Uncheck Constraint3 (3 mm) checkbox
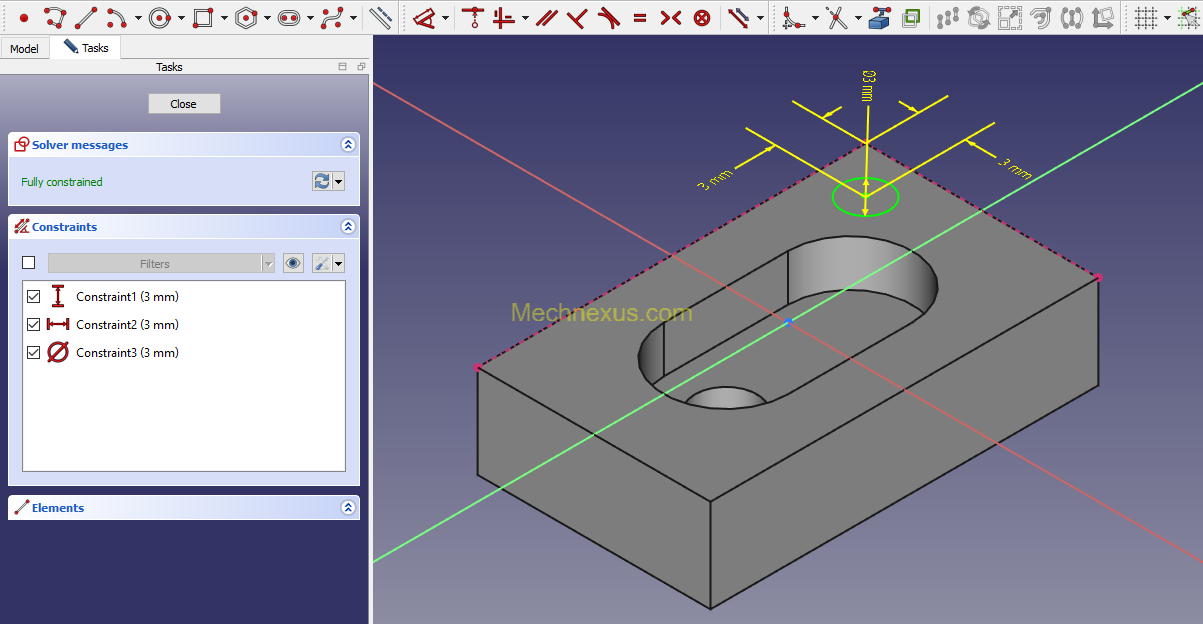The image size is (1203, 624). click(x=33, y=353)
